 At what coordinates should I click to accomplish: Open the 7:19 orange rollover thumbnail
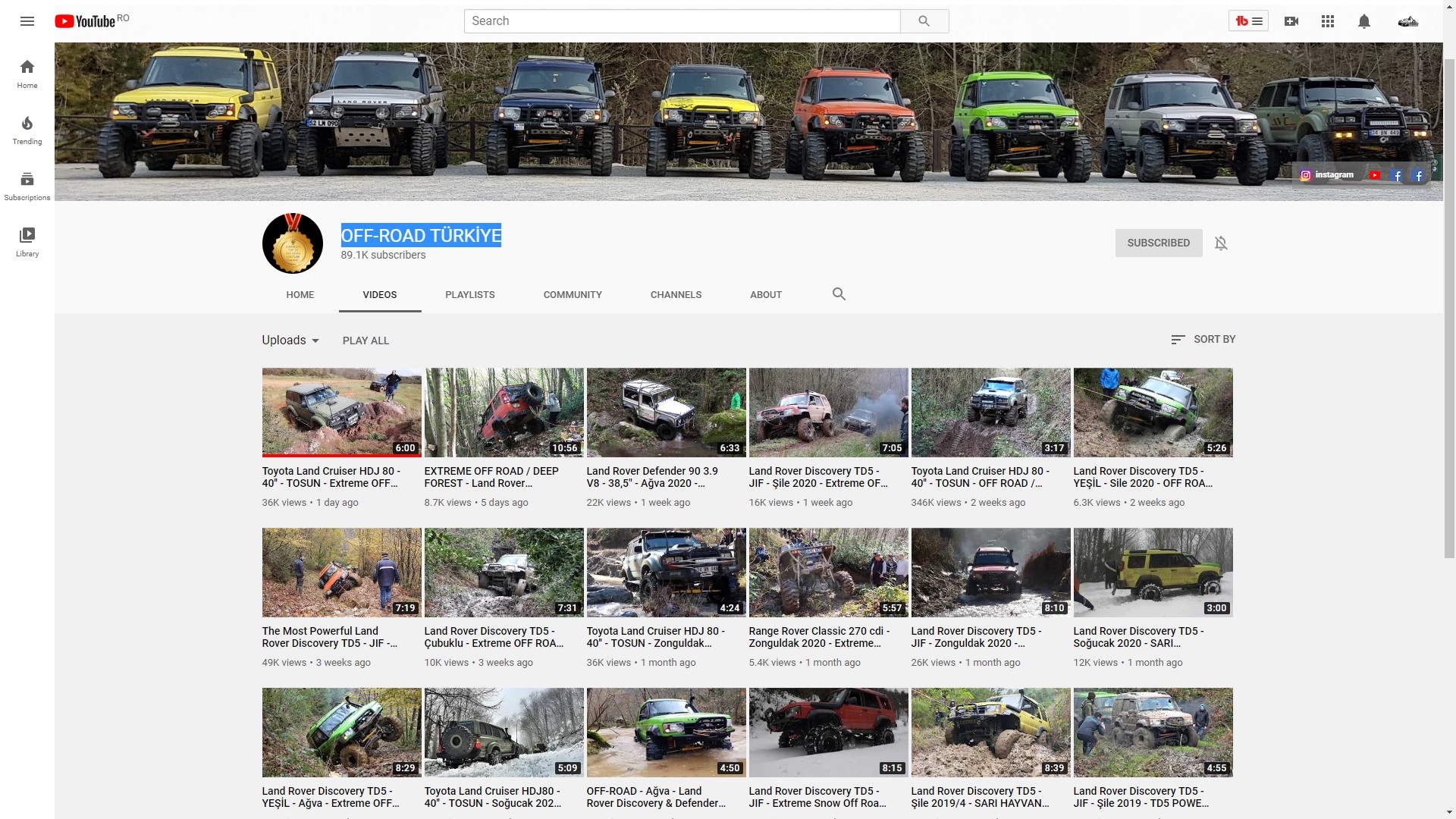pos(342,573)
